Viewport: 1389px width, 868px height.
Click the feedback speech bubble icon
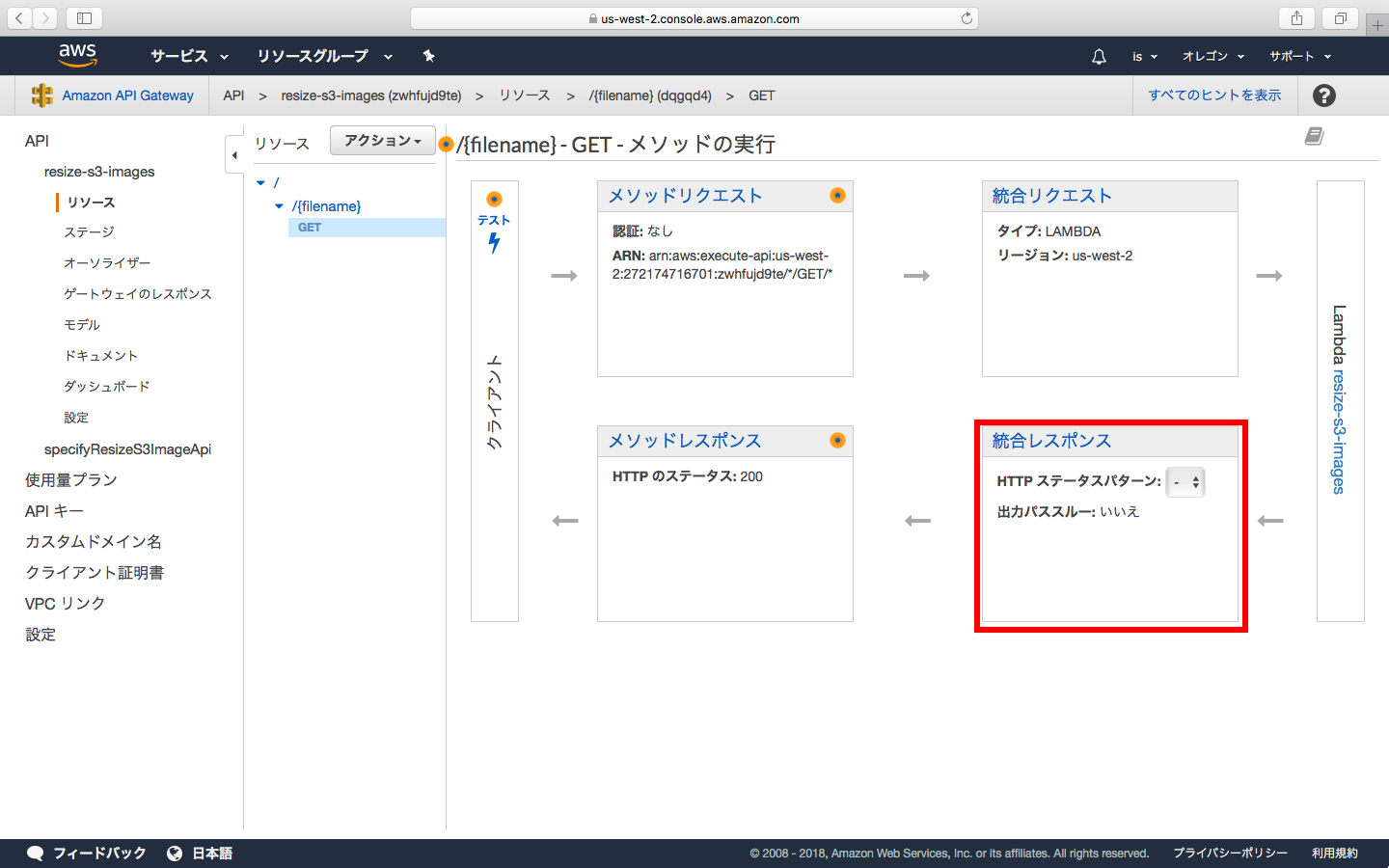(36, 854)
